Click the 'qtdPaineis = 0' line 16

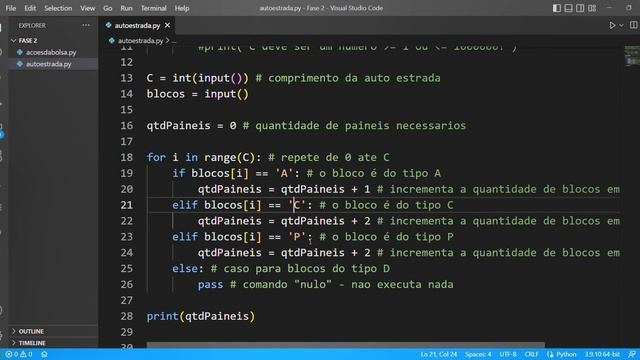[x=191, y=126]
